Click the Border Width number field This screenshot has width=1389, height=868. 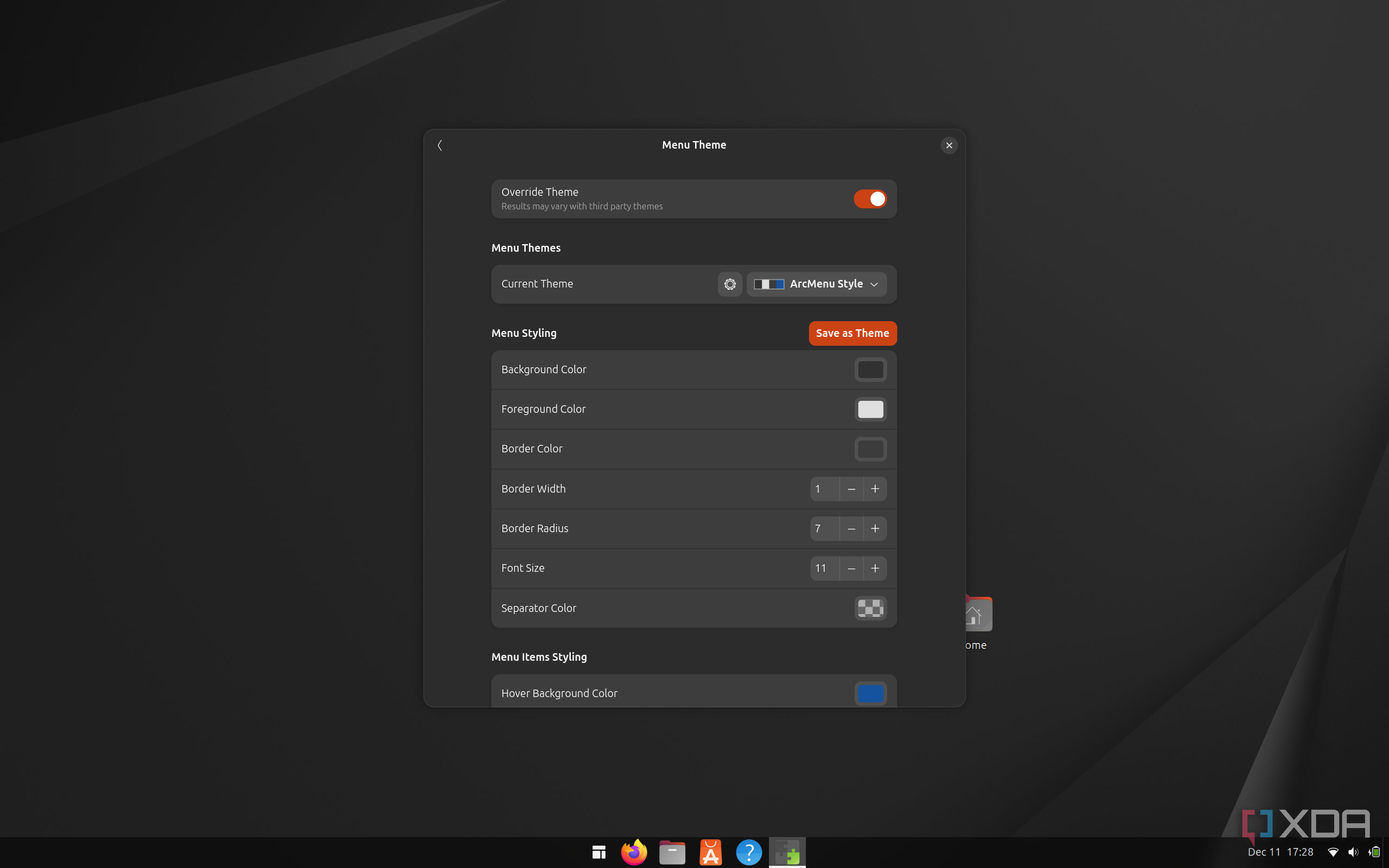pos(825,489)
